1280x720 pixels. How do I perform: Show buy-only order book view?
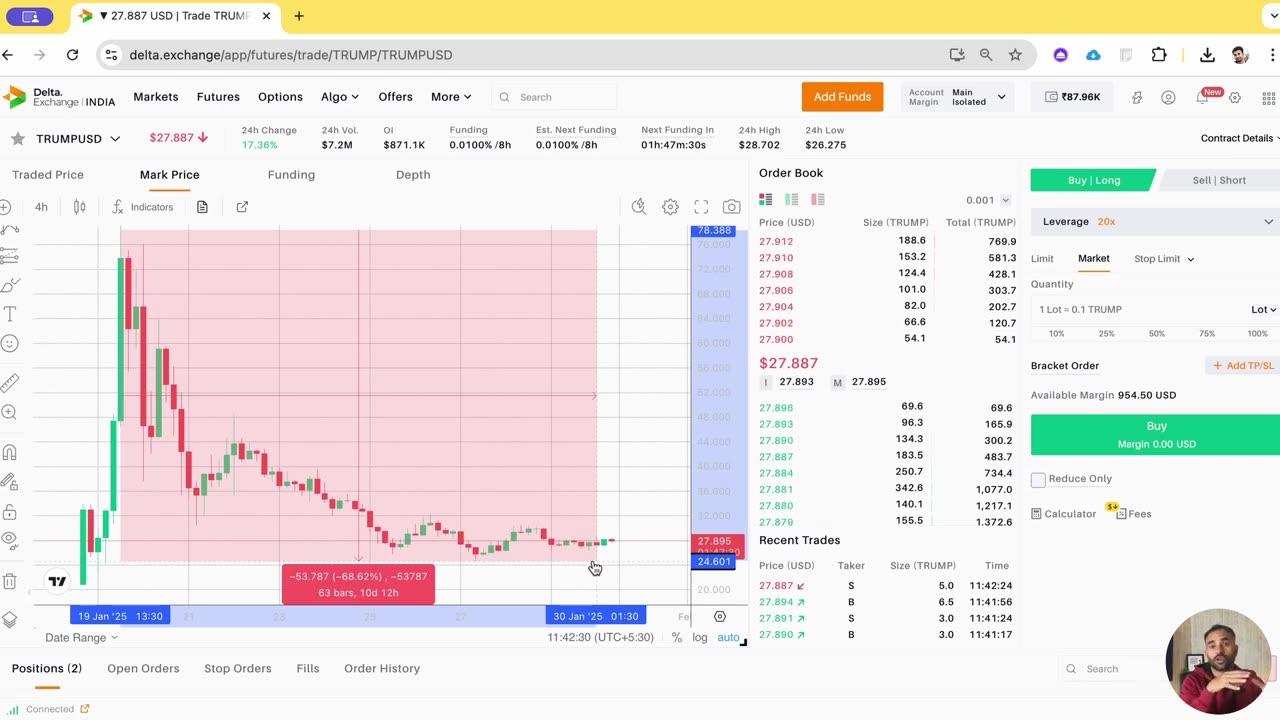click(792, 200)
